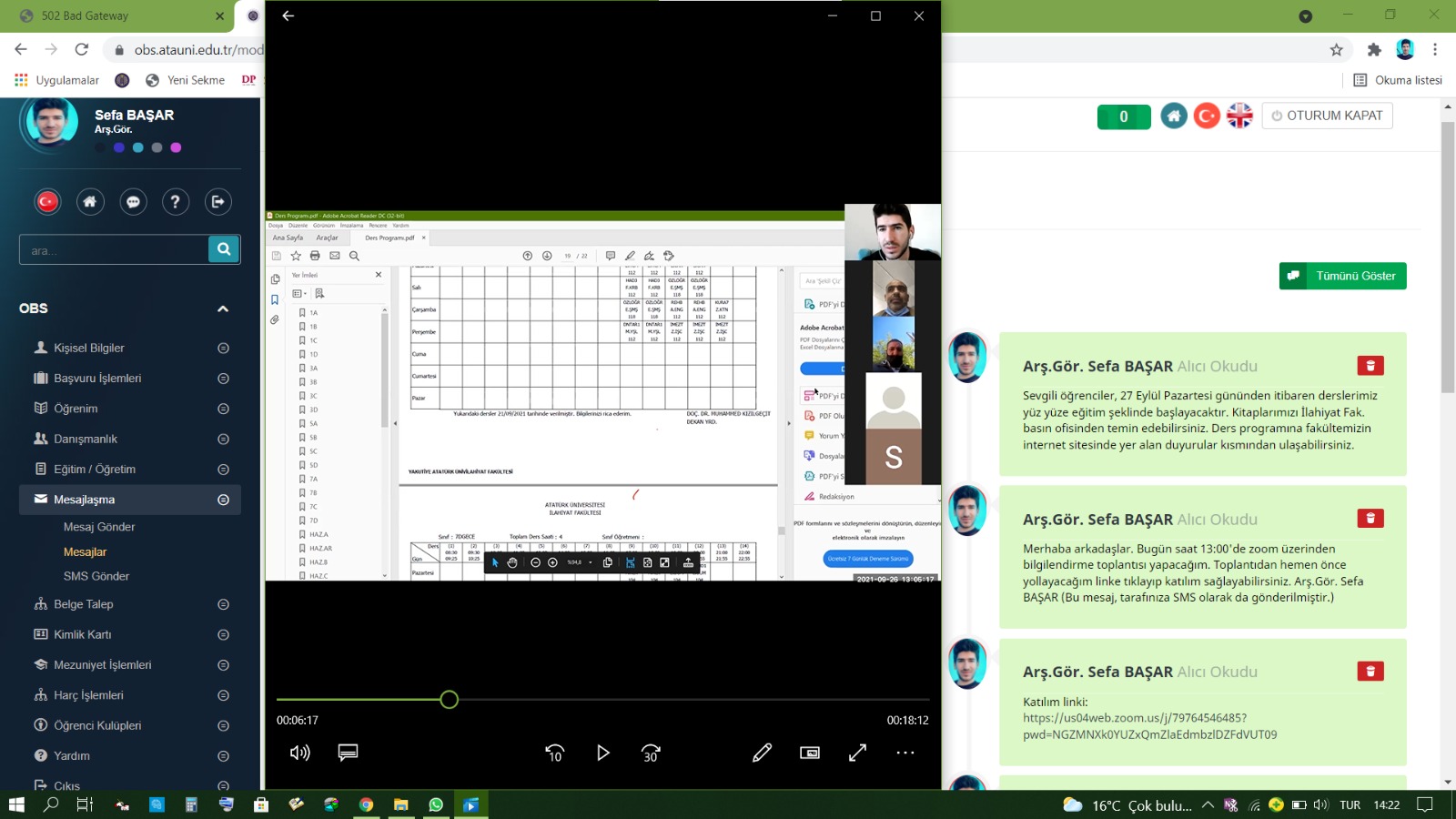Screen dimensions: 1456x819
Task: Delete the first message with trash icon
Action: pos(1370,366)
